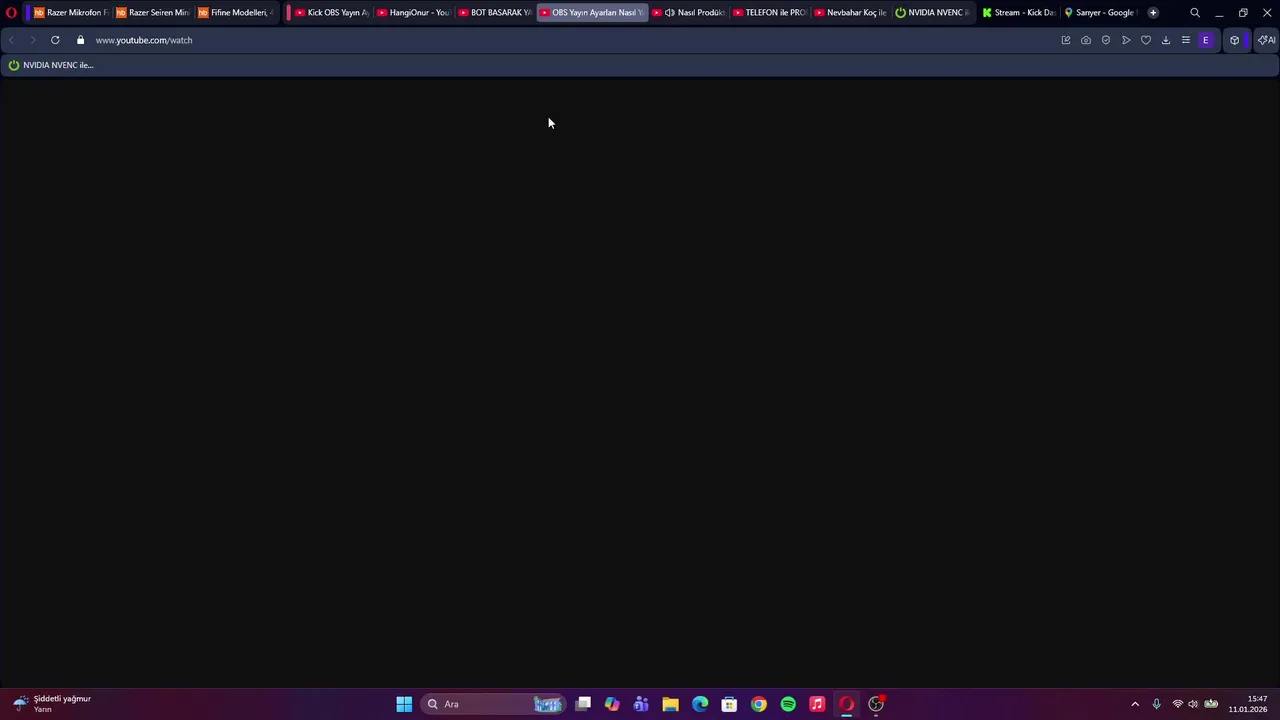The height and width of the screenshot is (720, 1280).
Task: Switch to the Nasıl Prodüktör tab
Action: click(x=689, y=13)
